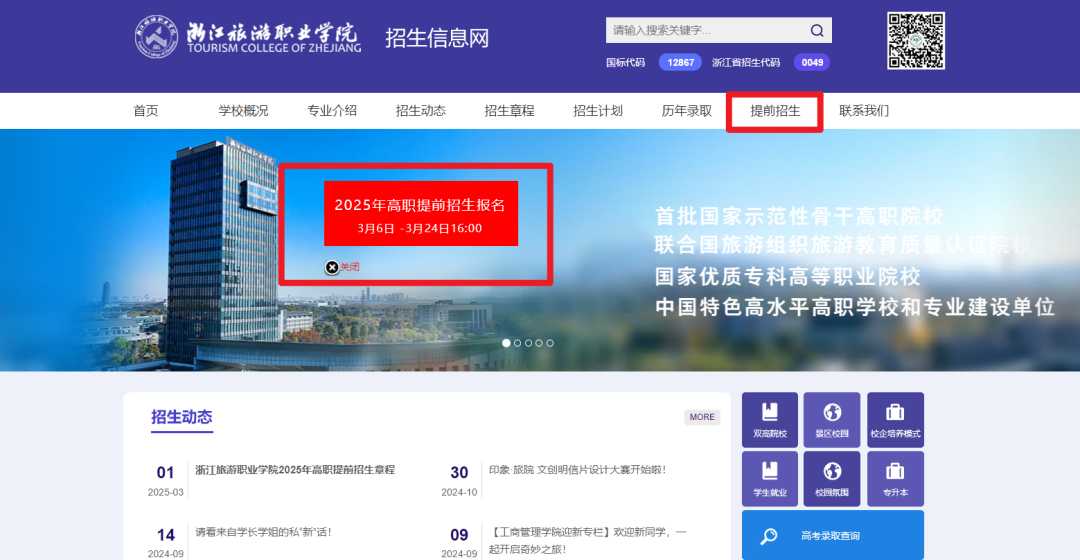Click the red 2025年高职提前招生报名 banner

(420, 213)
